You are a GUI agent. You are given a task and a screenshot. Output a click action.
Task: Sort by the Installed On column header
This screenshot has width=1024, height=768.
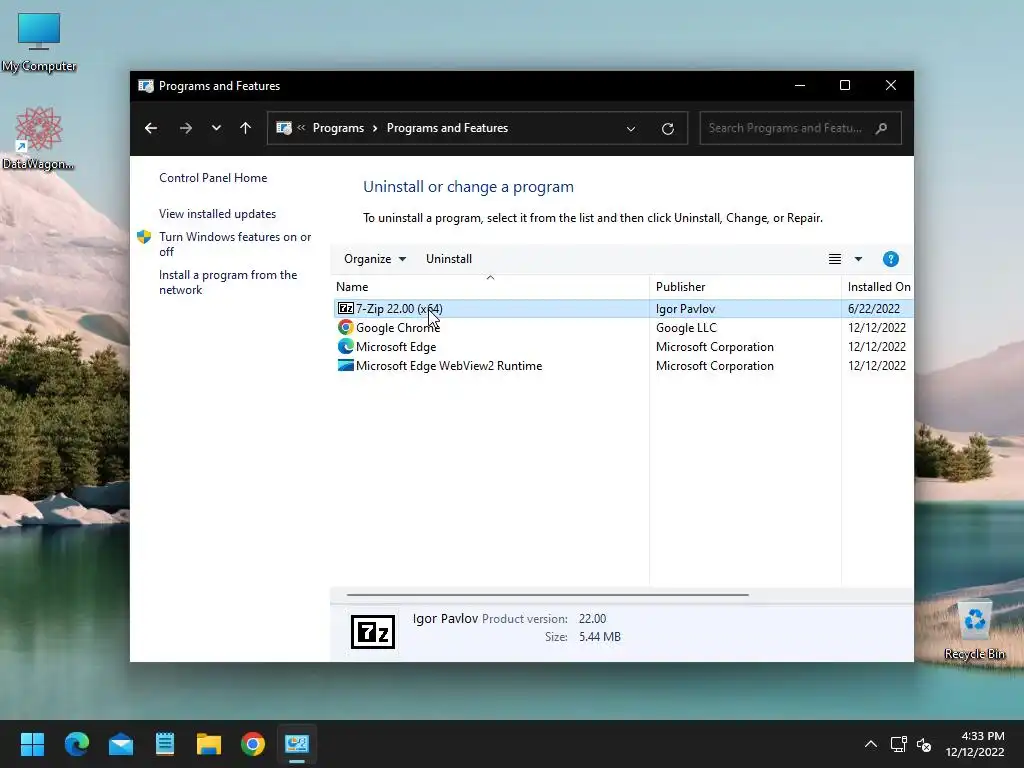click(879, 287)
